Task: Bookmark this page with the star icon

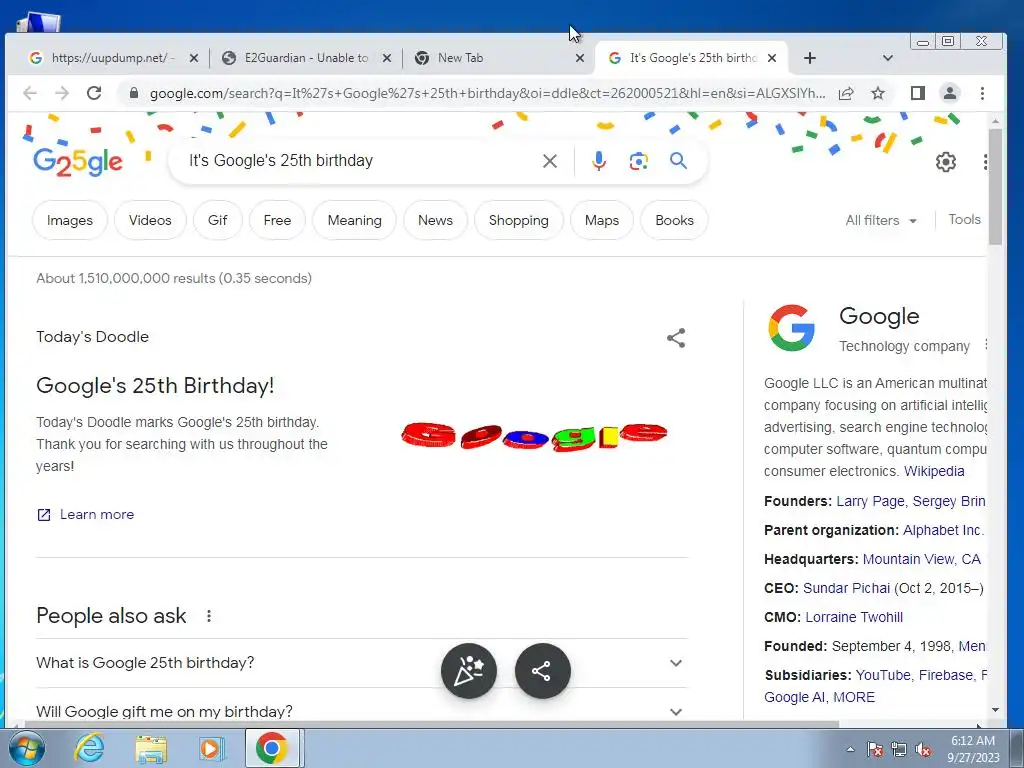Action: pyautogui.click(x=878, y=93)
